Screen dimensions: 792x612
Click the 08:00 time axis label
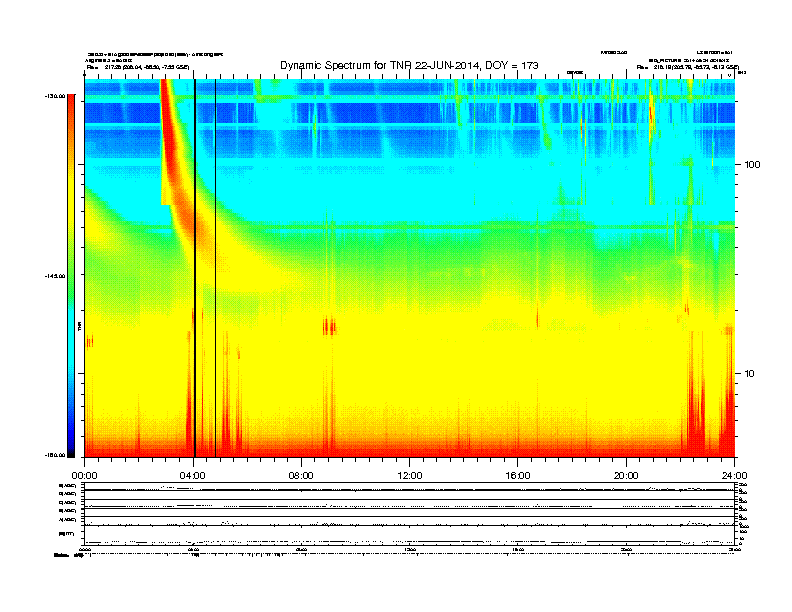coord(301,476)
